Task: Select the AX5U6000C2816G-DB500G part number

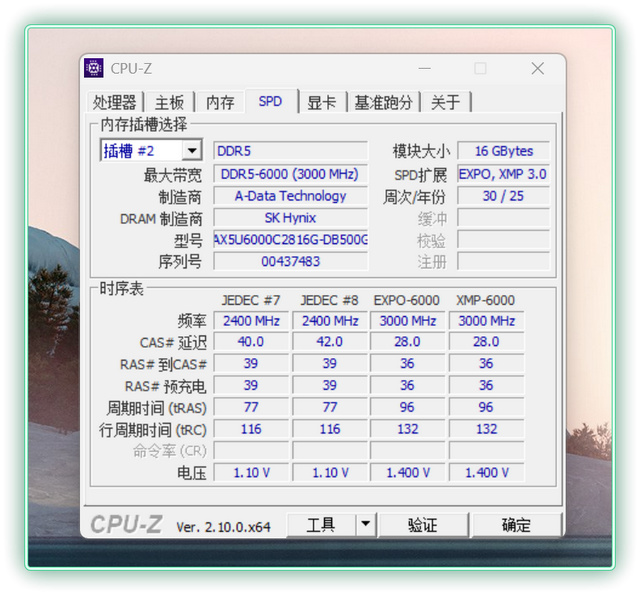Action: [290, 240]
